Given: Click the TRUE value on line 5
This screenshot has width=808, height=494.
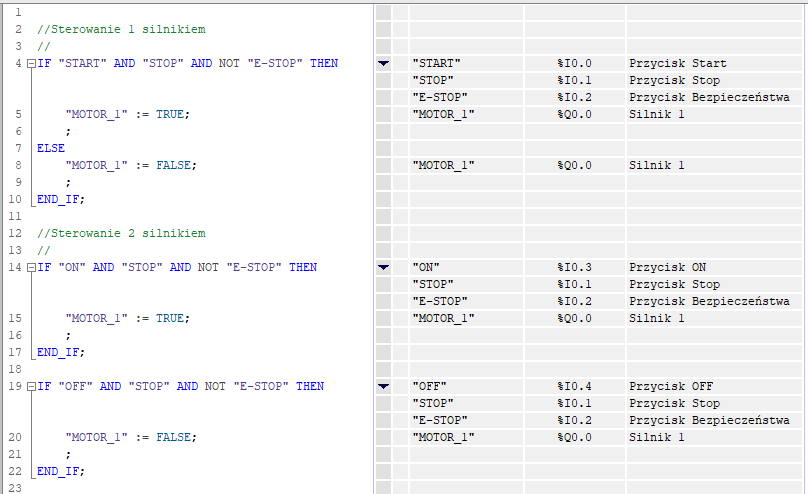Looking at the screenshot, I should pos(169,115).
